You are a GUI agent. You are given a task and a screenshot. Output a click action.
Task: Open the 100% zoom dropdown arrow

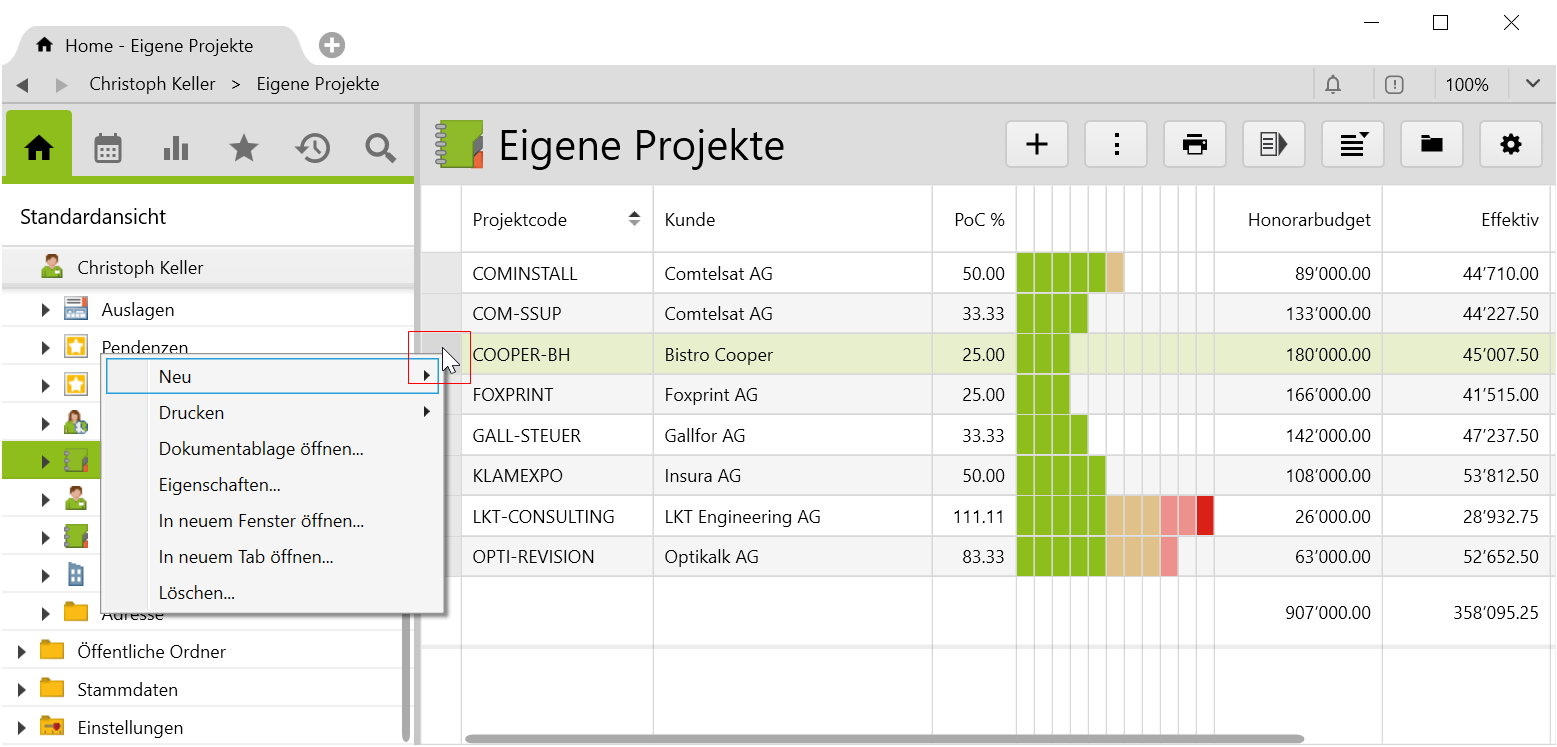(x=1532, y=84)
